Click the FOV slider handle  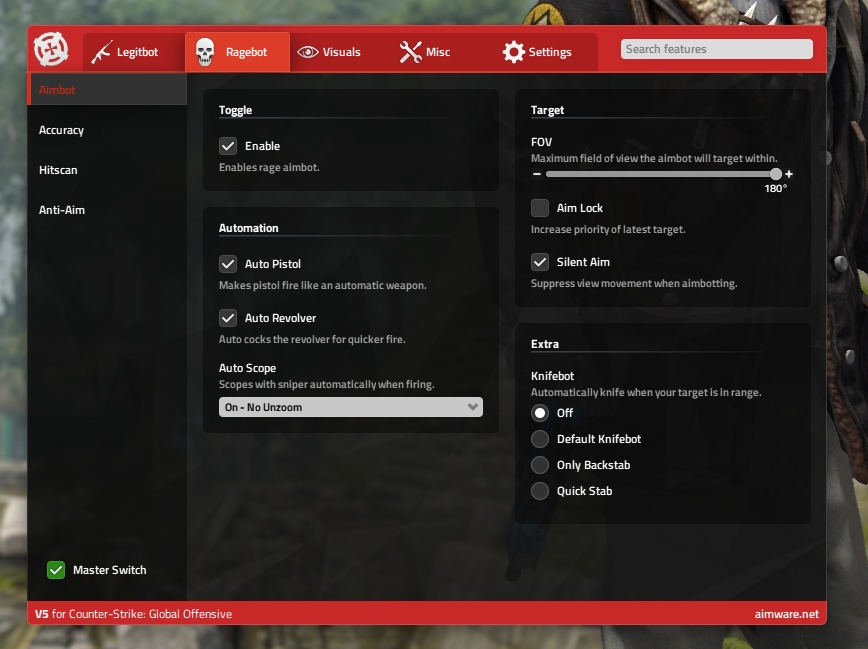(776, 174)
